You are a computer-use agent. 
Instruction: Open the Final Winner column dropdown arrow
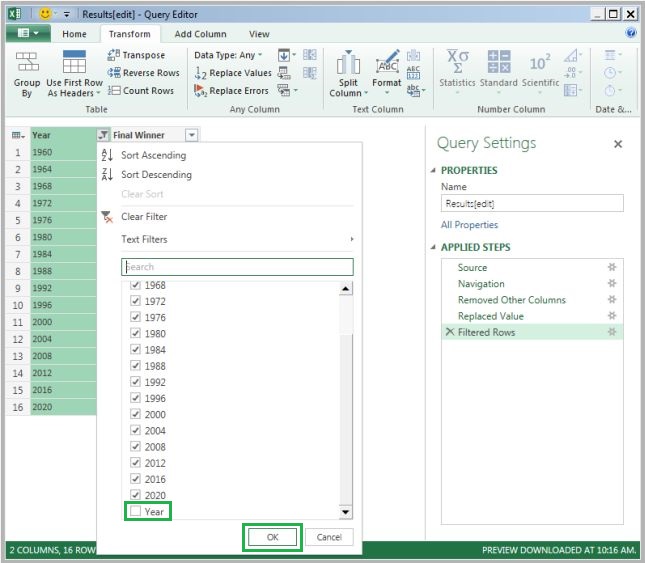click(x=191, y=135)
